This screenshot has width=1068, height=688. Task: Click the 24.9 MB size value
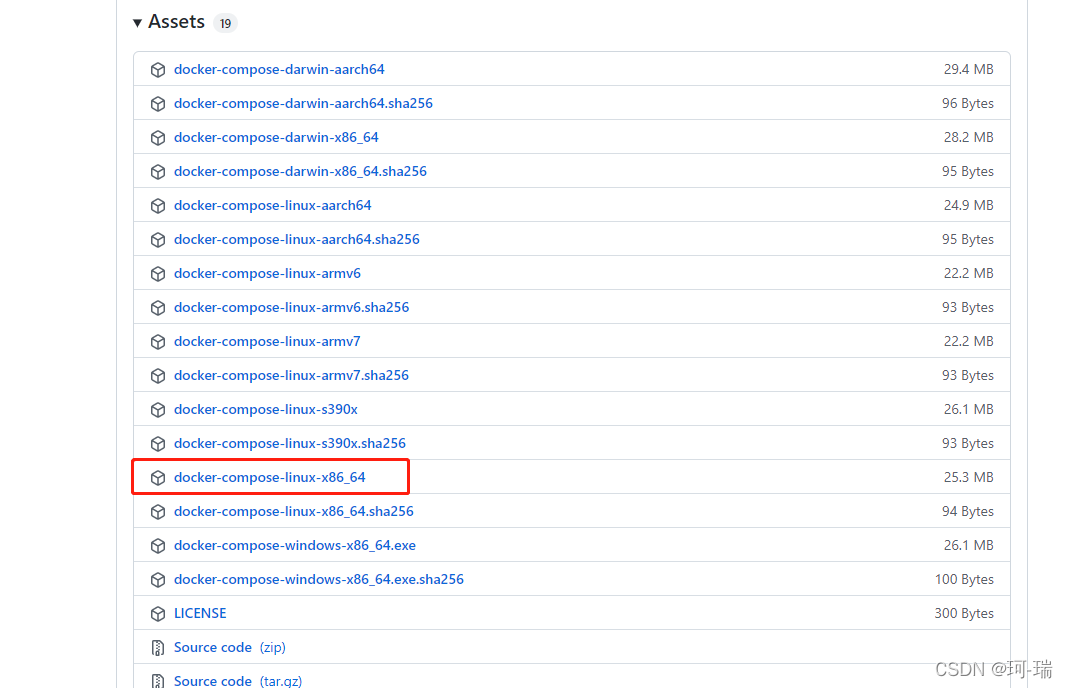pos(969,205)
